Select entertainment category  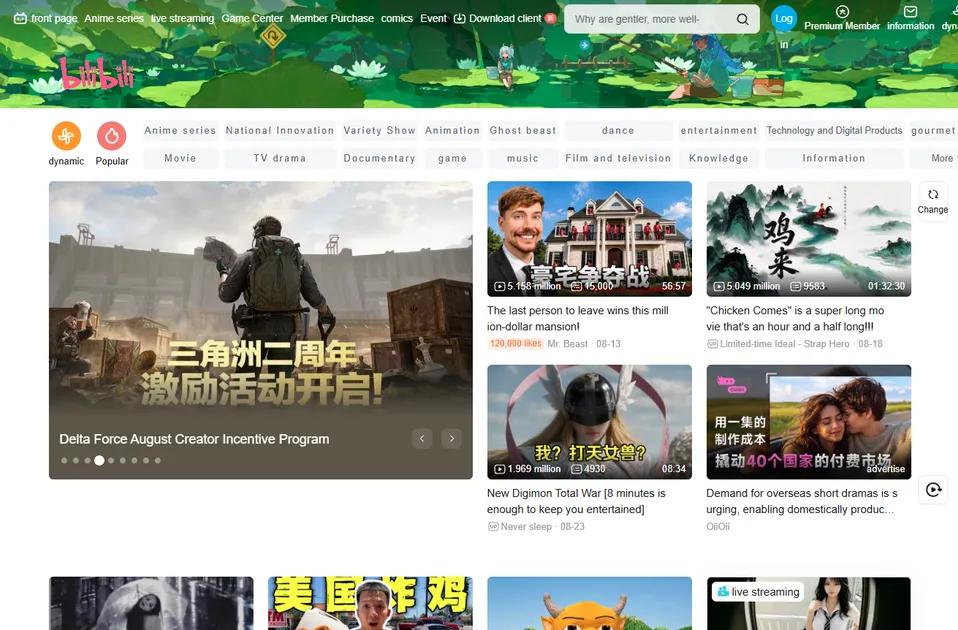coord(719,130)
